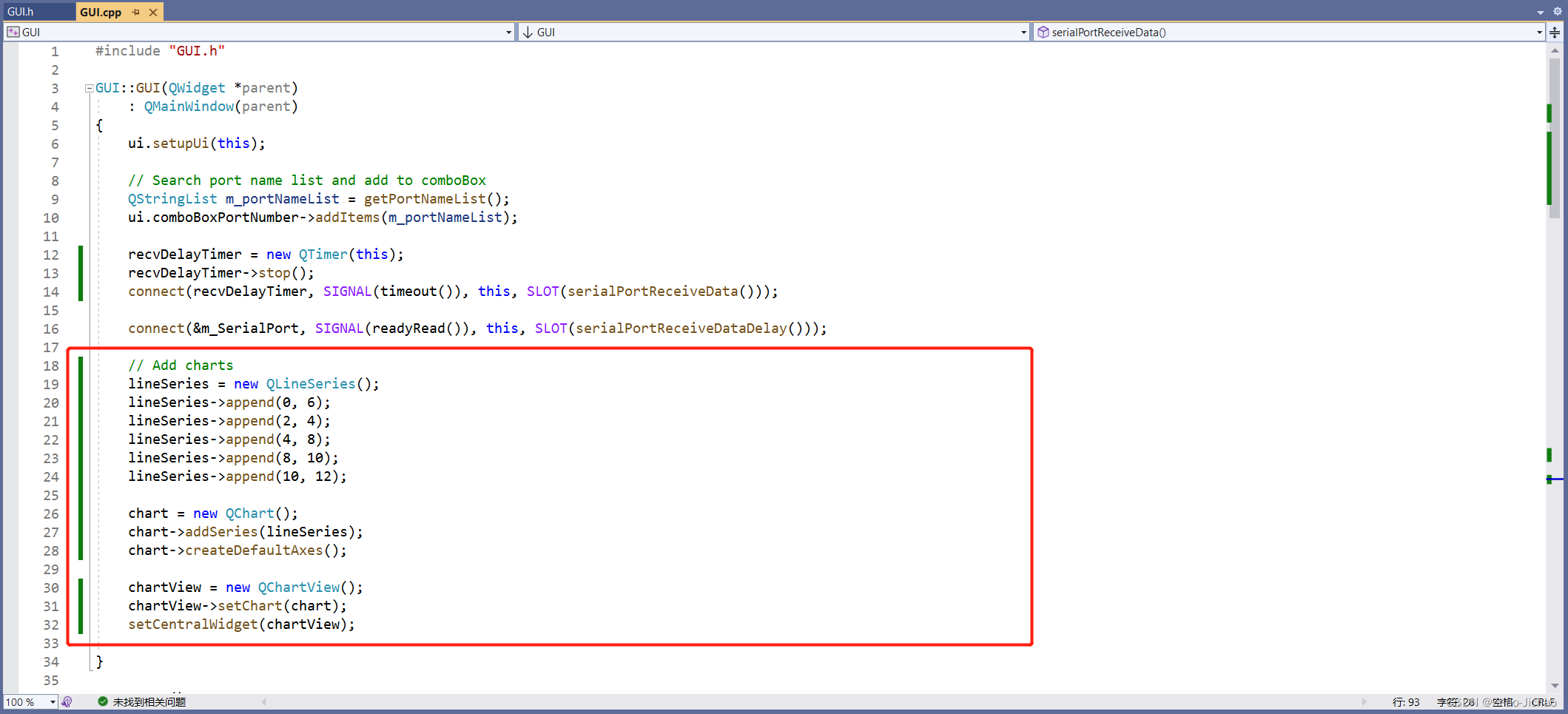This screenshot has width=1568, height=714.
Task: Click line number 14 in the margin
Action: tap(50, 292)
